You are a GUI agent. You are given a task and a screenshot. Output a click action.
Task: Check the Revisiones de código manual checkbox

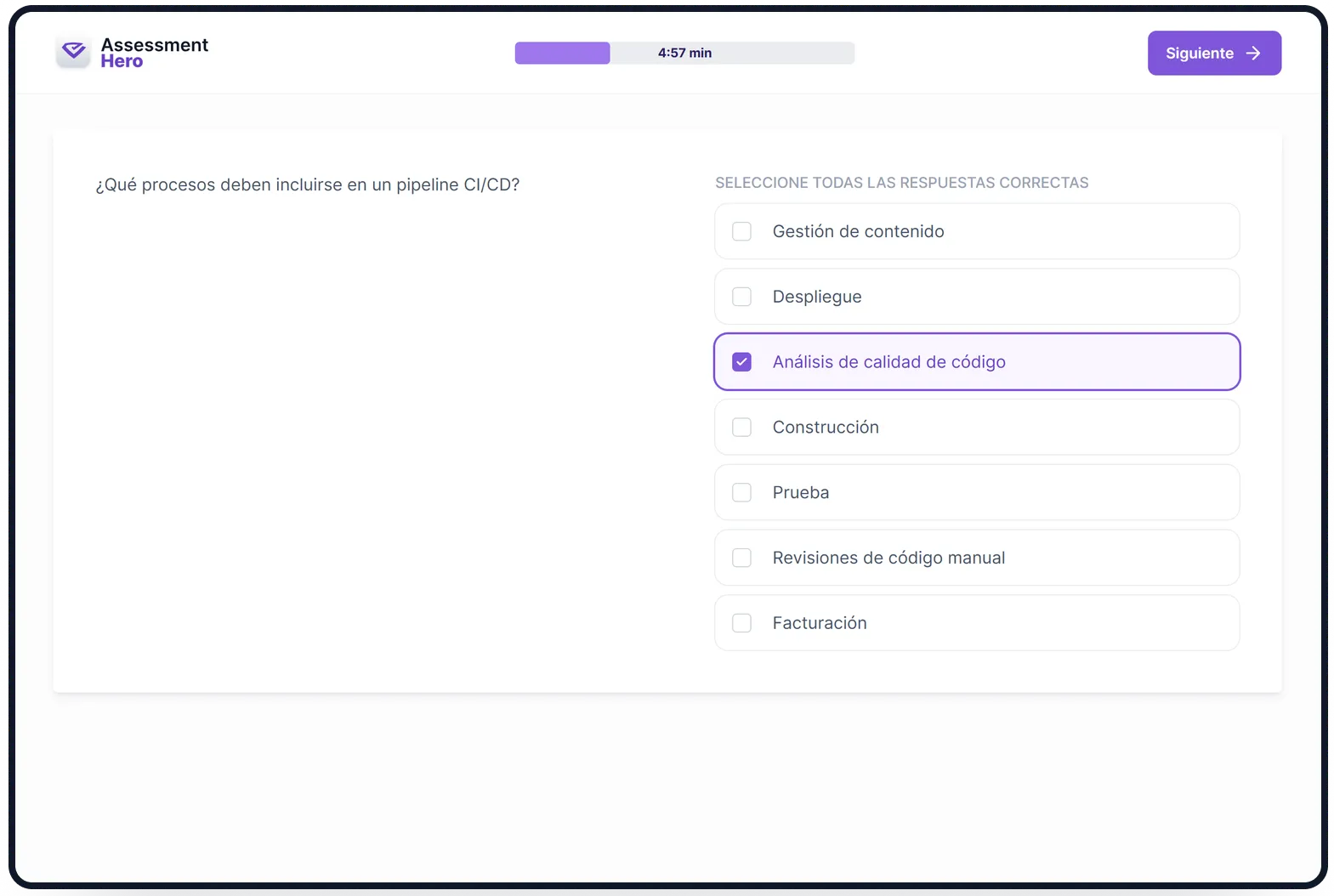(741, 558)
